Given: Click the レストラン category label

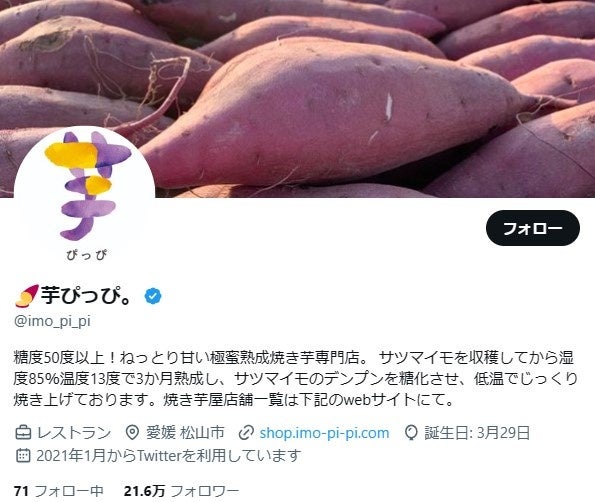Looking at the screenshot, I should [74, 433].
